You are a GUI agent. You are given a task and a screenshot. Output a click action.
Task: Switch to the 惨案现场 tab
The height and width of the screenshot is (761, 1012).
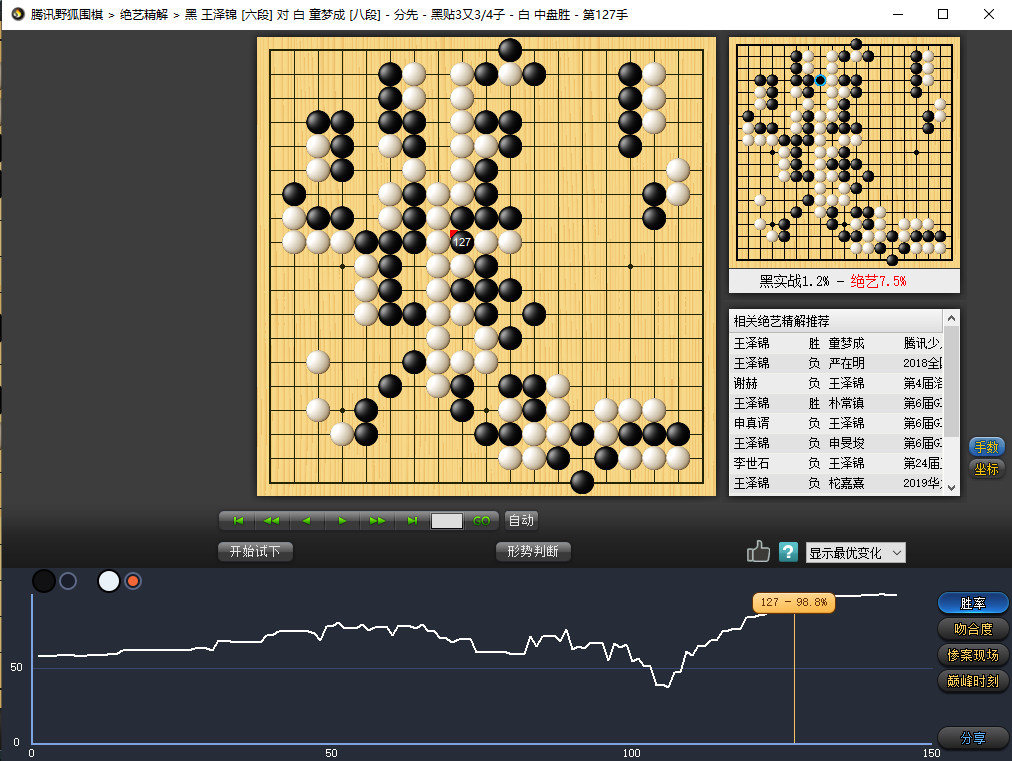click(x=973, y=655)
